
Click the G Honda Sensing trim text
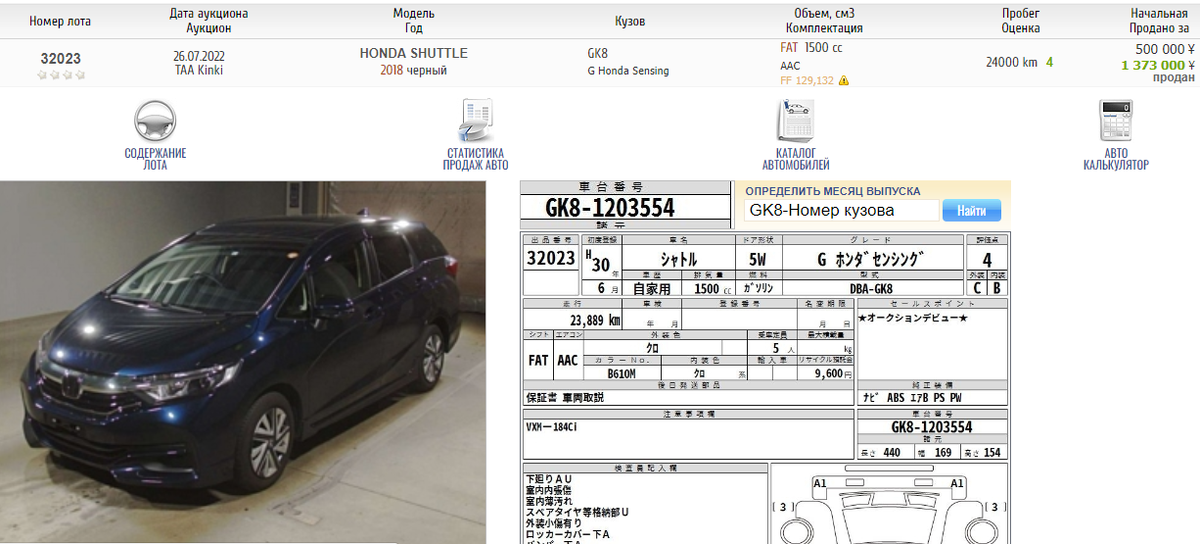click(628, 71)
